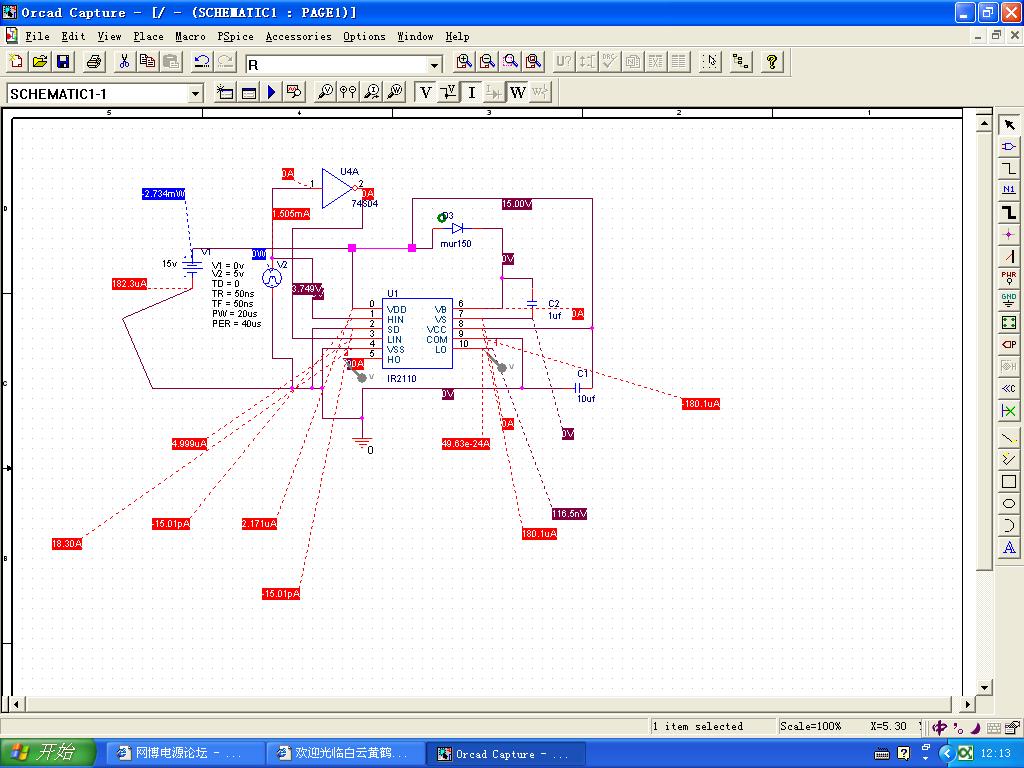
Task: Select the Place Bus Entry tool
Action: [x=1009, y=257]
